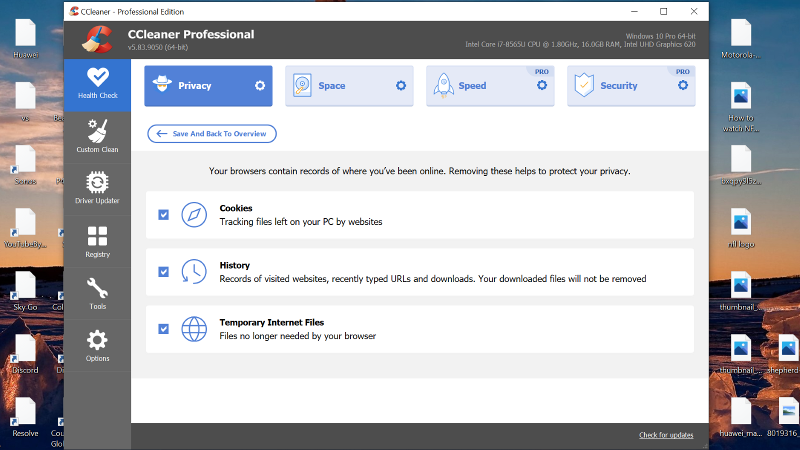Click the Temporary Internet Files globe icon
The image size is (800, 450).
click(x=194, y=329)
